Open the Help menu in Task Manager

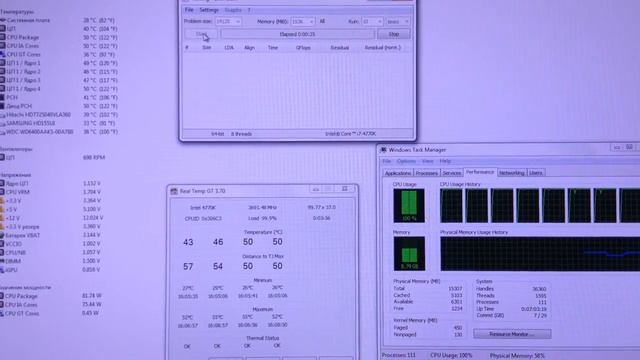445,161
